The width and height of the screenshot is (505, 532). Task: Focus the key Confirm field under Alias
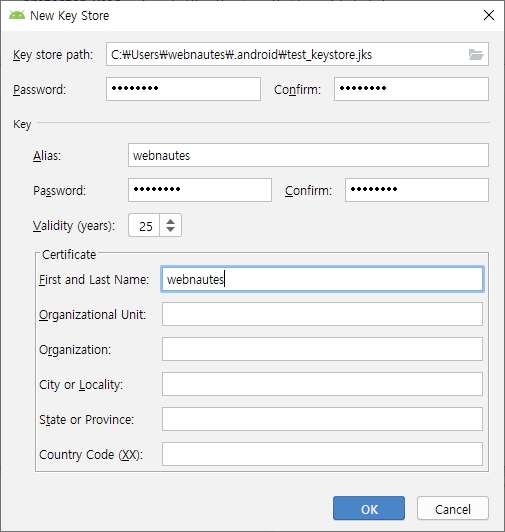[417, 190]
